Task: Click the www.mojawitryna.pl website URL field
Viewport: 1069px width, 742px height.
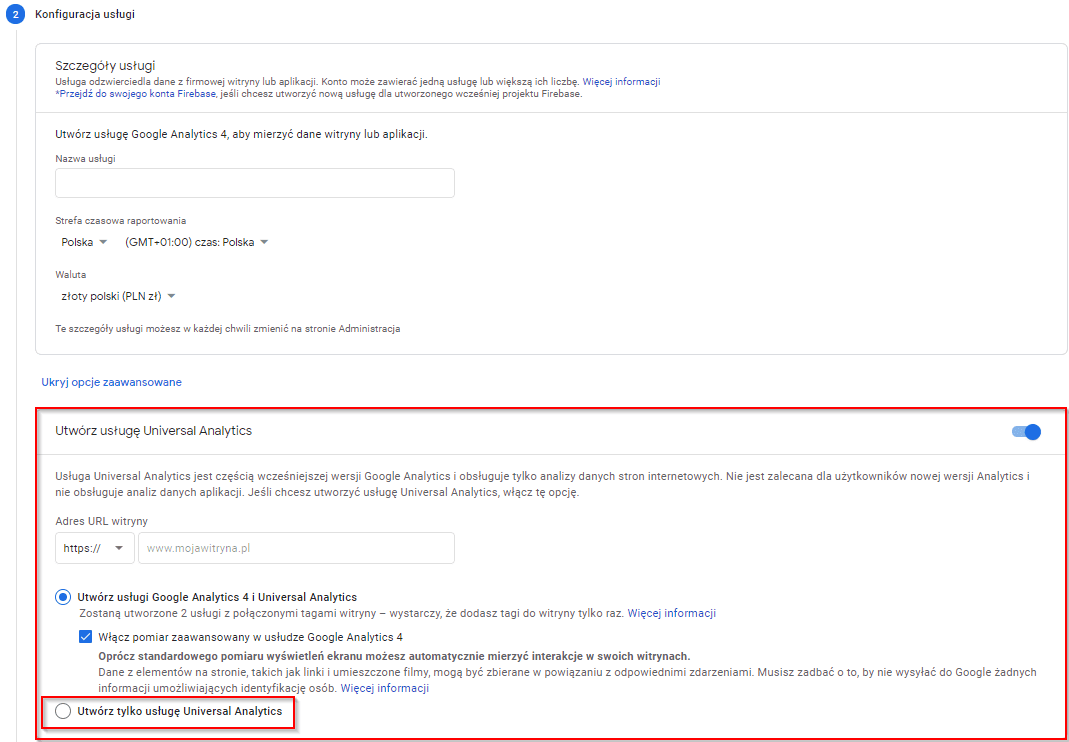Action: [x=296, y=548]
